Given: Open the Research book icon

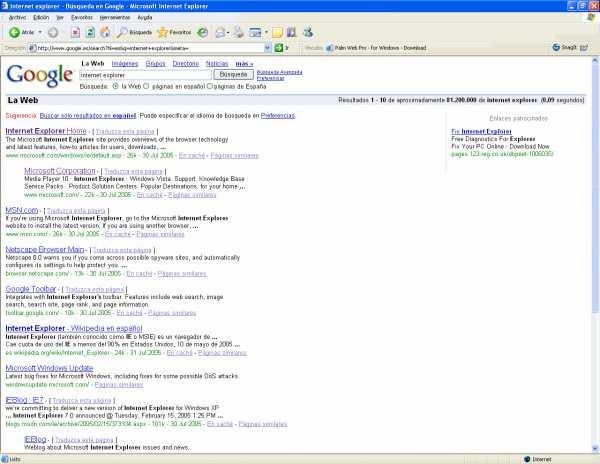Looking at the screenshot, I should 292,33.
